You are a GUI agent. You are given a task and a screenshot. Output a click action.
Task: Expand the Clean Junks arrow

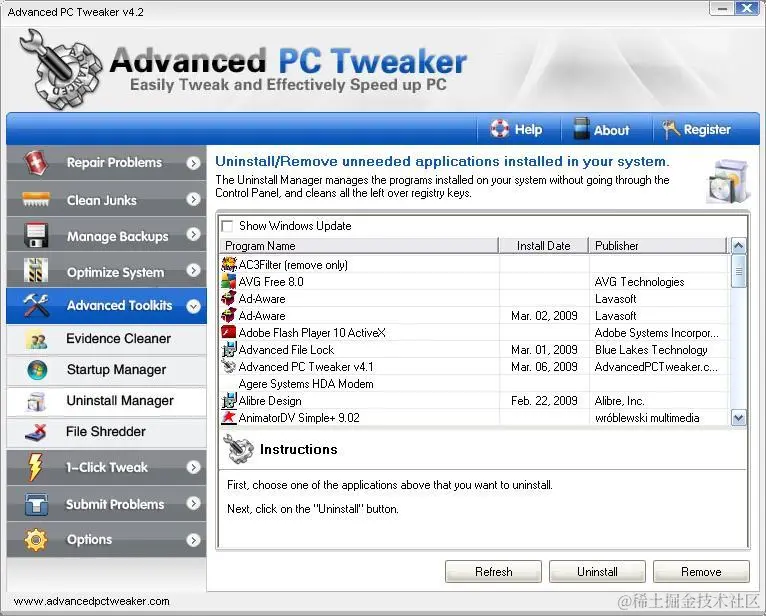pyautogui.click(x=193, y=199)
